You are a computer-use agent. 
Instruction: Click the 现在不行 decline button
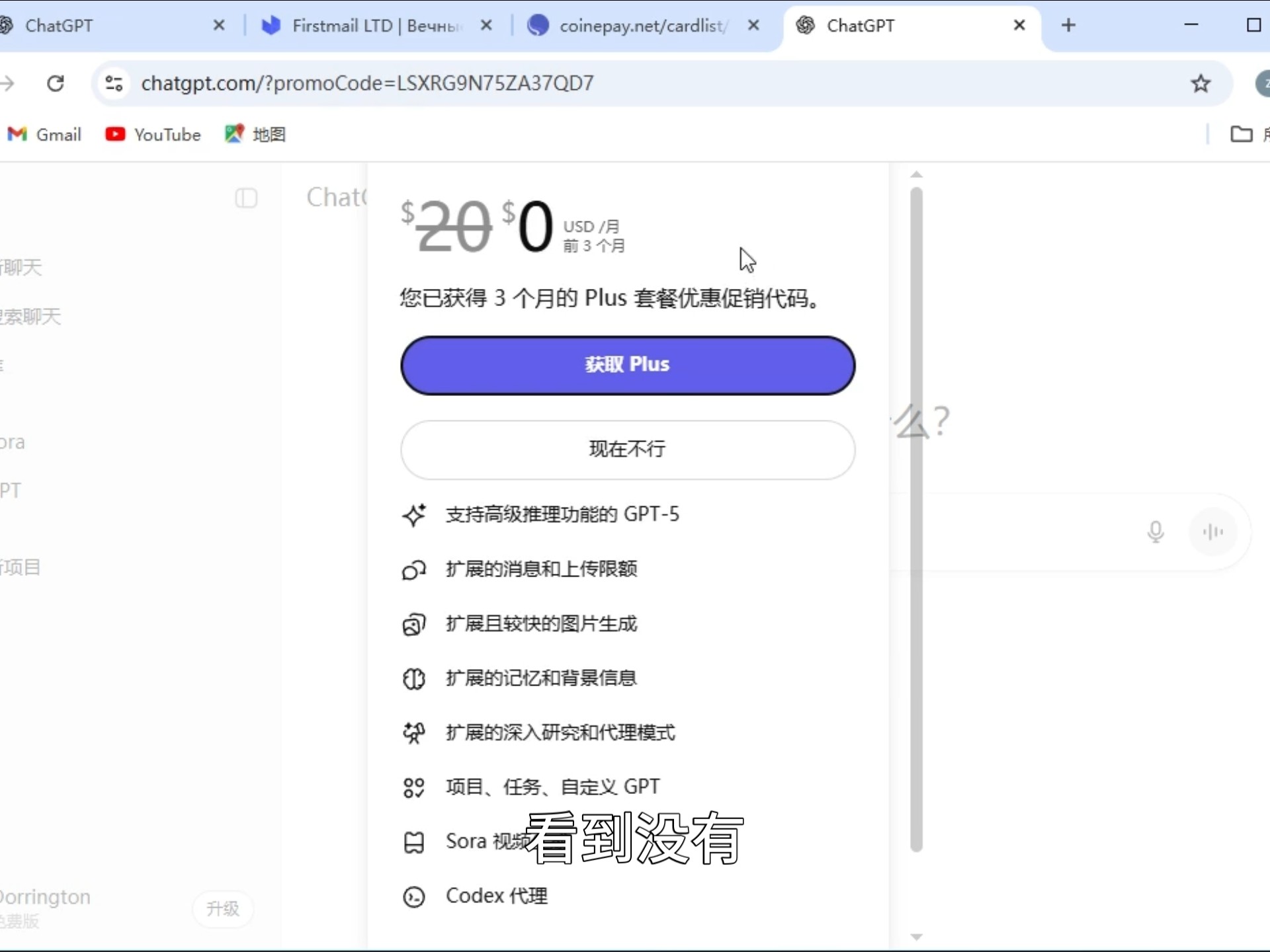(627, 450)
